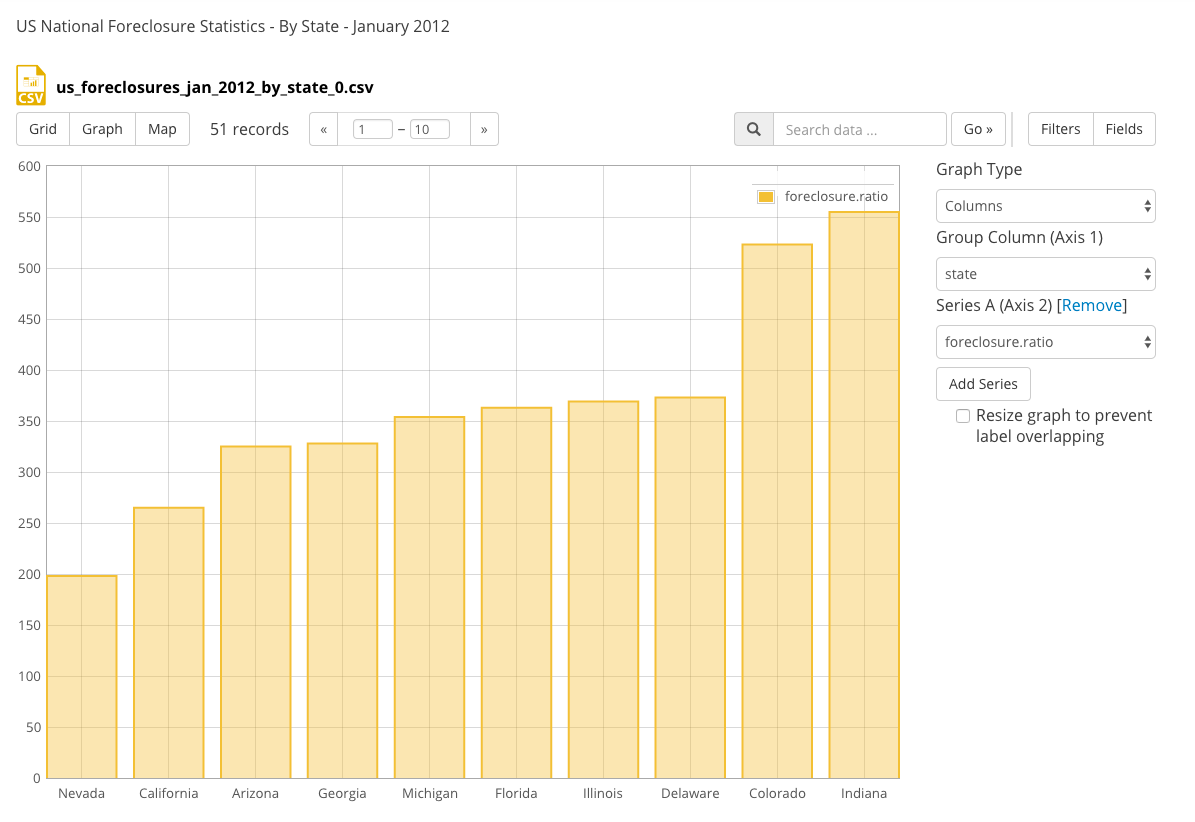This screenshot has width=1195, height=822.
Task: Click the 'Group Column (Axis 1)' label
Action: pyautogui.click(x=1019, y=238)
